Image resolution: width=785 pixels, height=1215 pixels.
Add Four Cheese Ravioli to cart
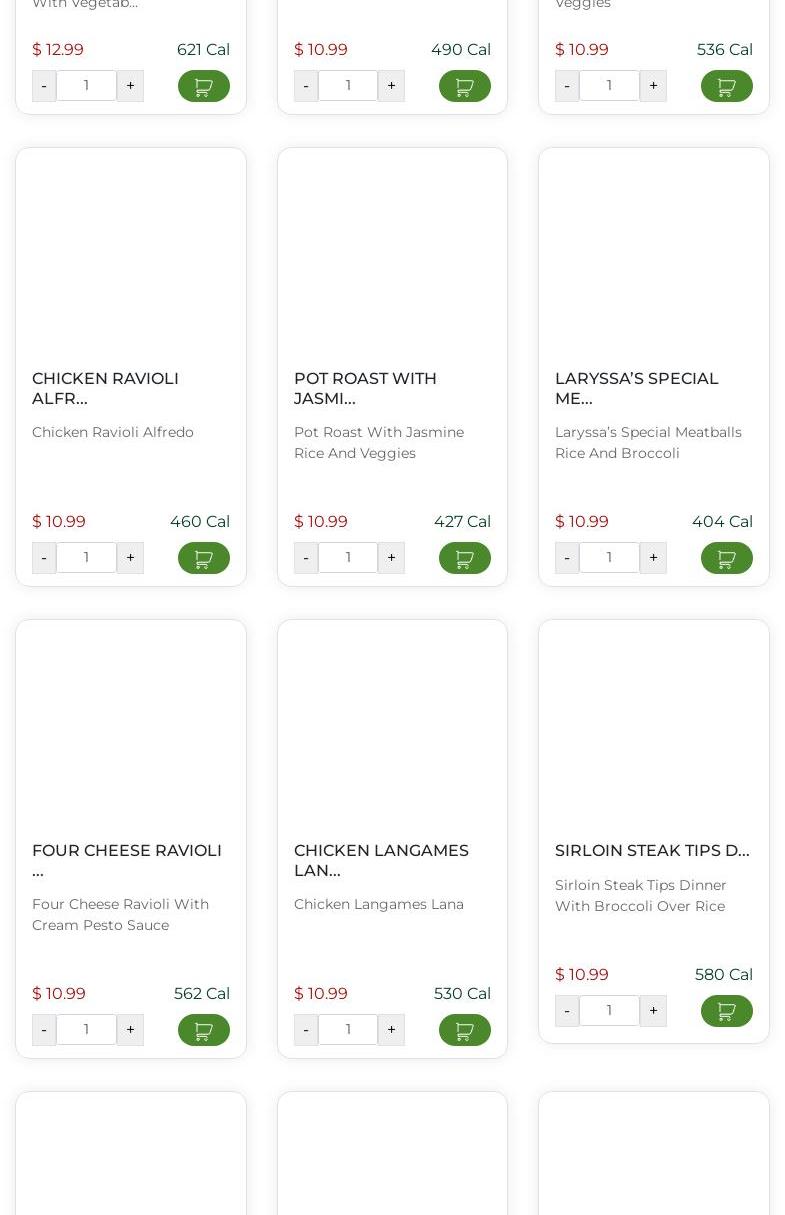[203, 1030]
